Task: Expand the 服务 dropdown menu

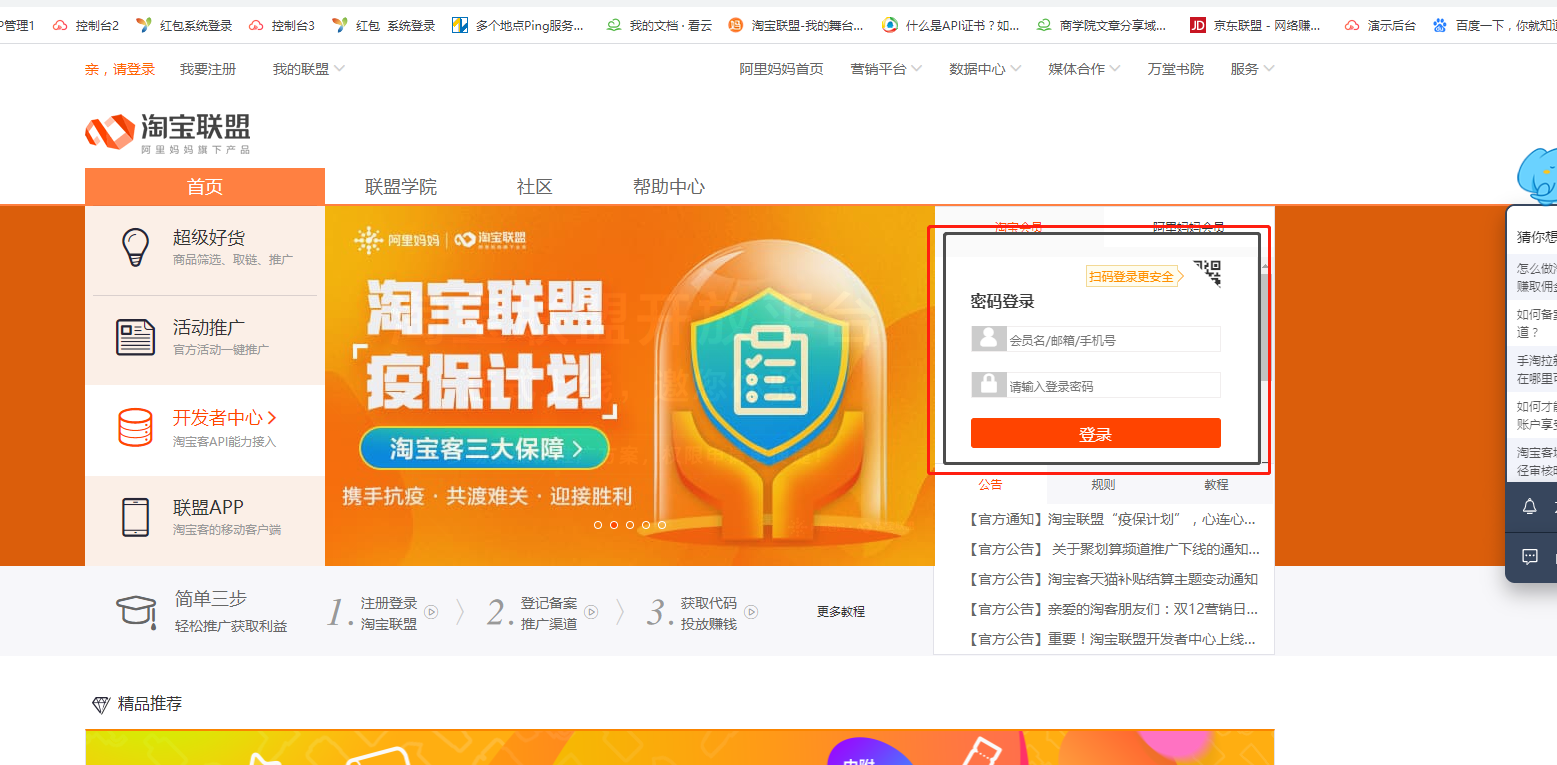Action: [x=1252, y=69]
